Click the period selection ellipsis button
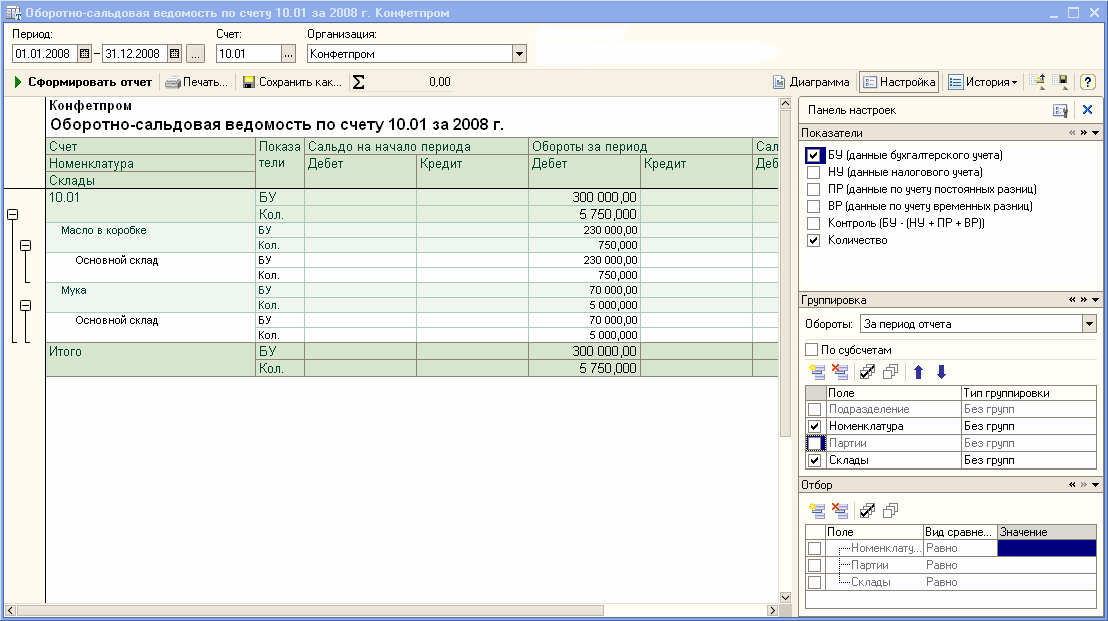Image resolution: width=1108 pixels, height=621 pixels. tap(196, 54)
